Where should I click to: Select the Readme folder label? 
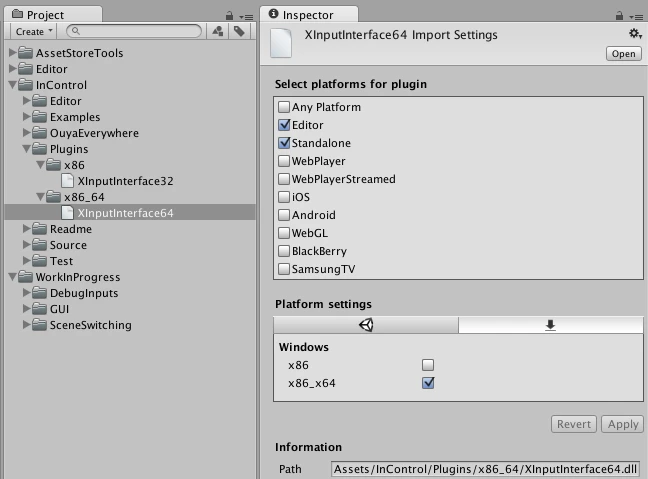click(71, 229)
